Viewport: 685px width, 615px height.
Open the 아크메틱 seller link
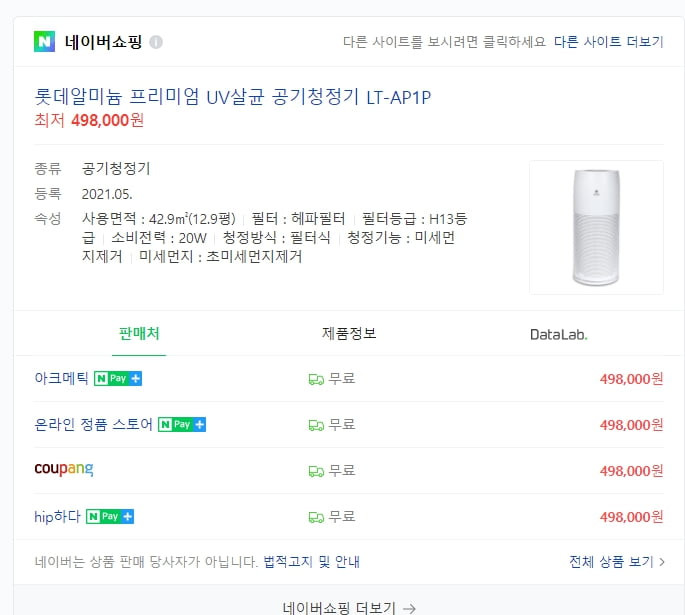(61, 378)
